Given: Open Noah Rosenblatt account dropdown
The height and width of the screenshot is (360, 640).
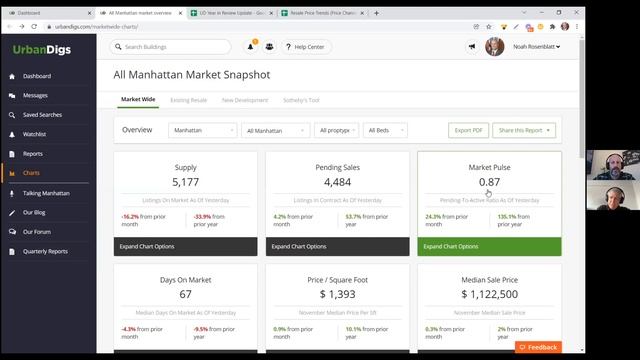Looking at the screenshot, I should [536, 47].
